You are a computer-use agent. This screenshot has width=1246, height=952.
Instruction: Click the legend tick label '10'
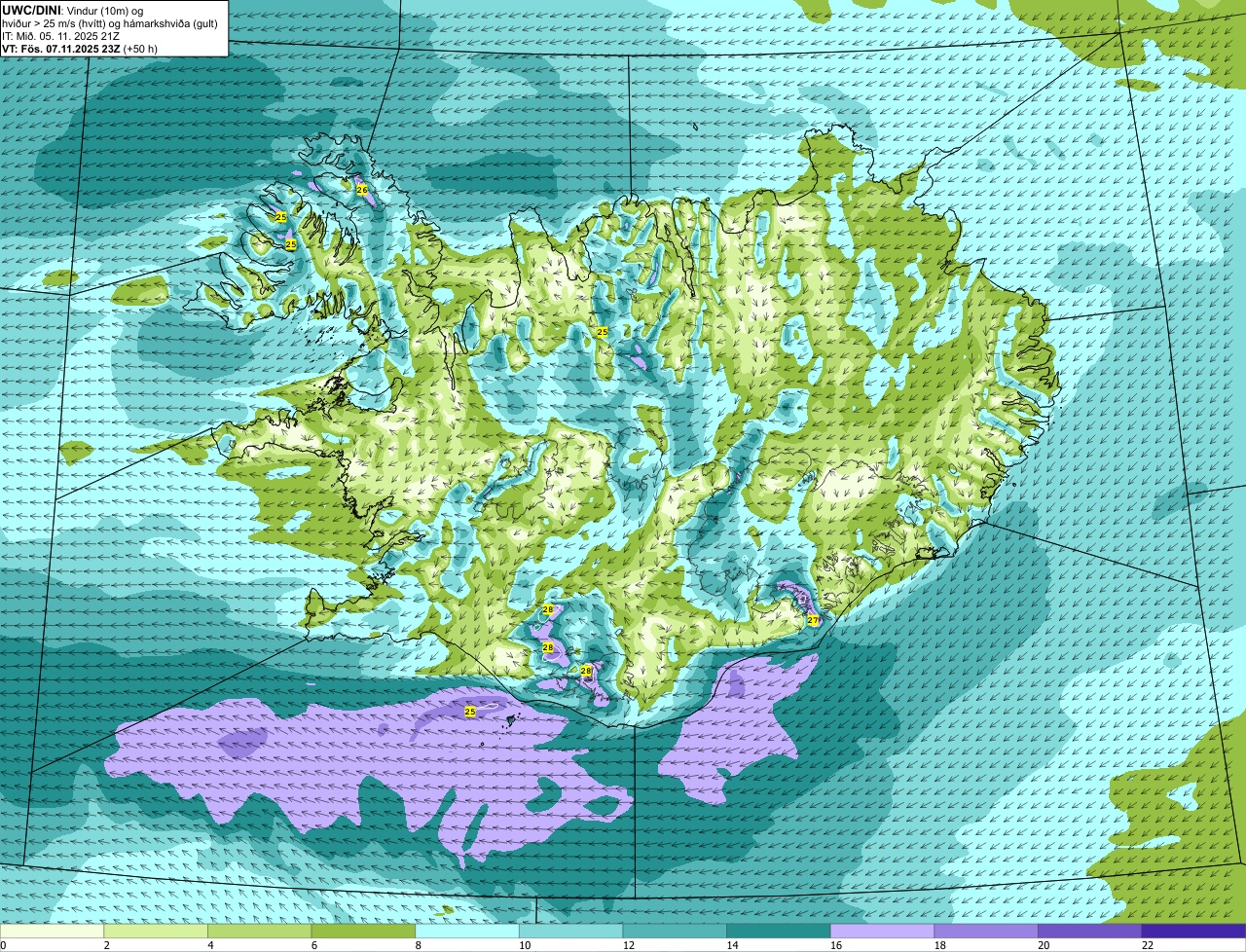(x=525, y=945)
